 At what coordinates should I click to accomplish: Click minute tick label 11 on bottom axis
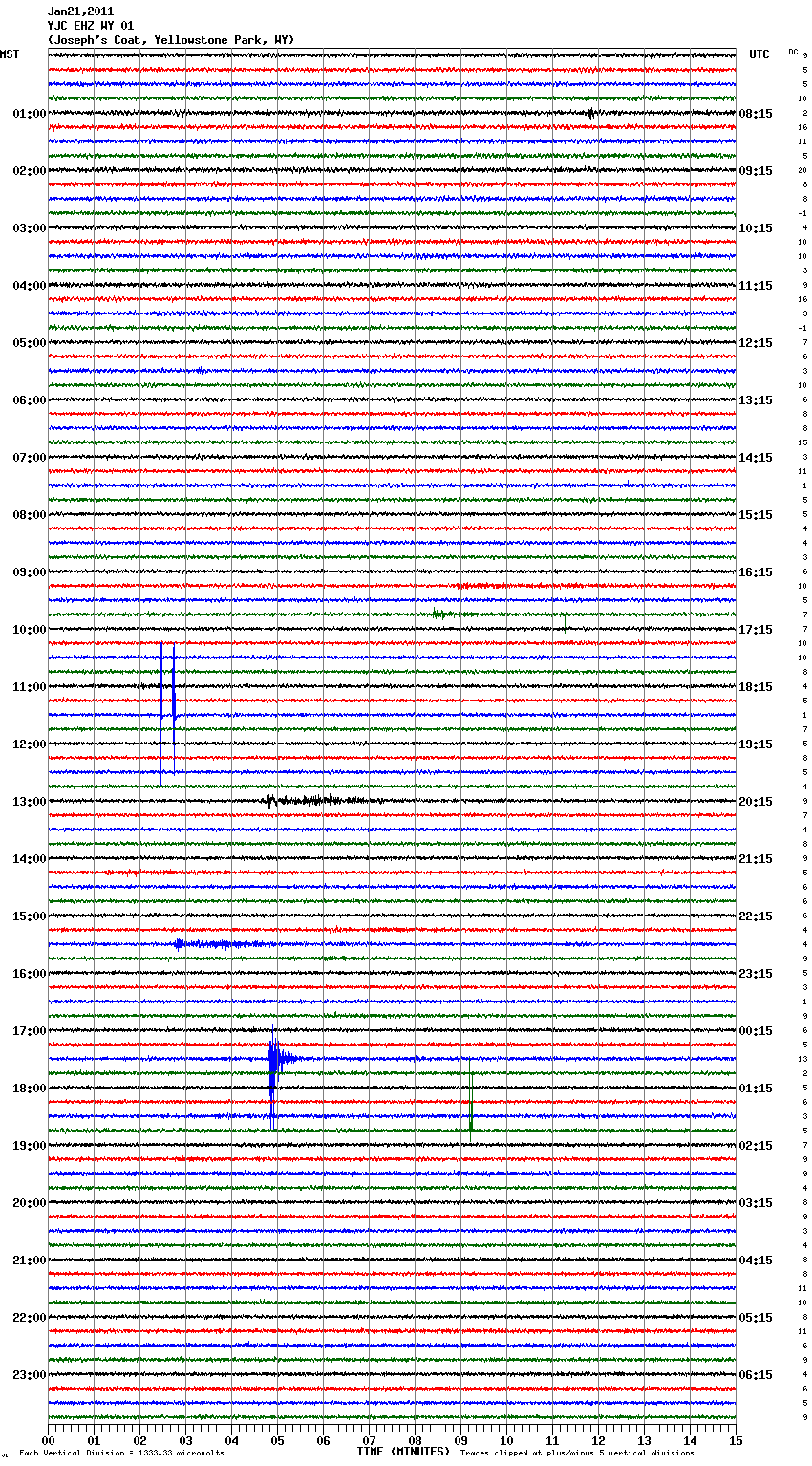pyautogui.click(x=552, y=1441)
